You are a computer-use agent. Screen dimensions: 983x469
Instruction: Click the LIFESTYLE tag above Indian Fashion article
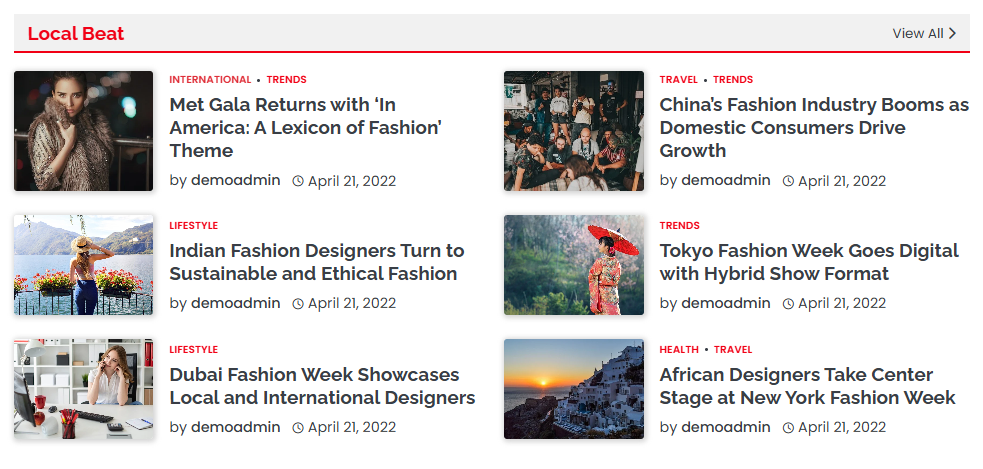[193, 226]
